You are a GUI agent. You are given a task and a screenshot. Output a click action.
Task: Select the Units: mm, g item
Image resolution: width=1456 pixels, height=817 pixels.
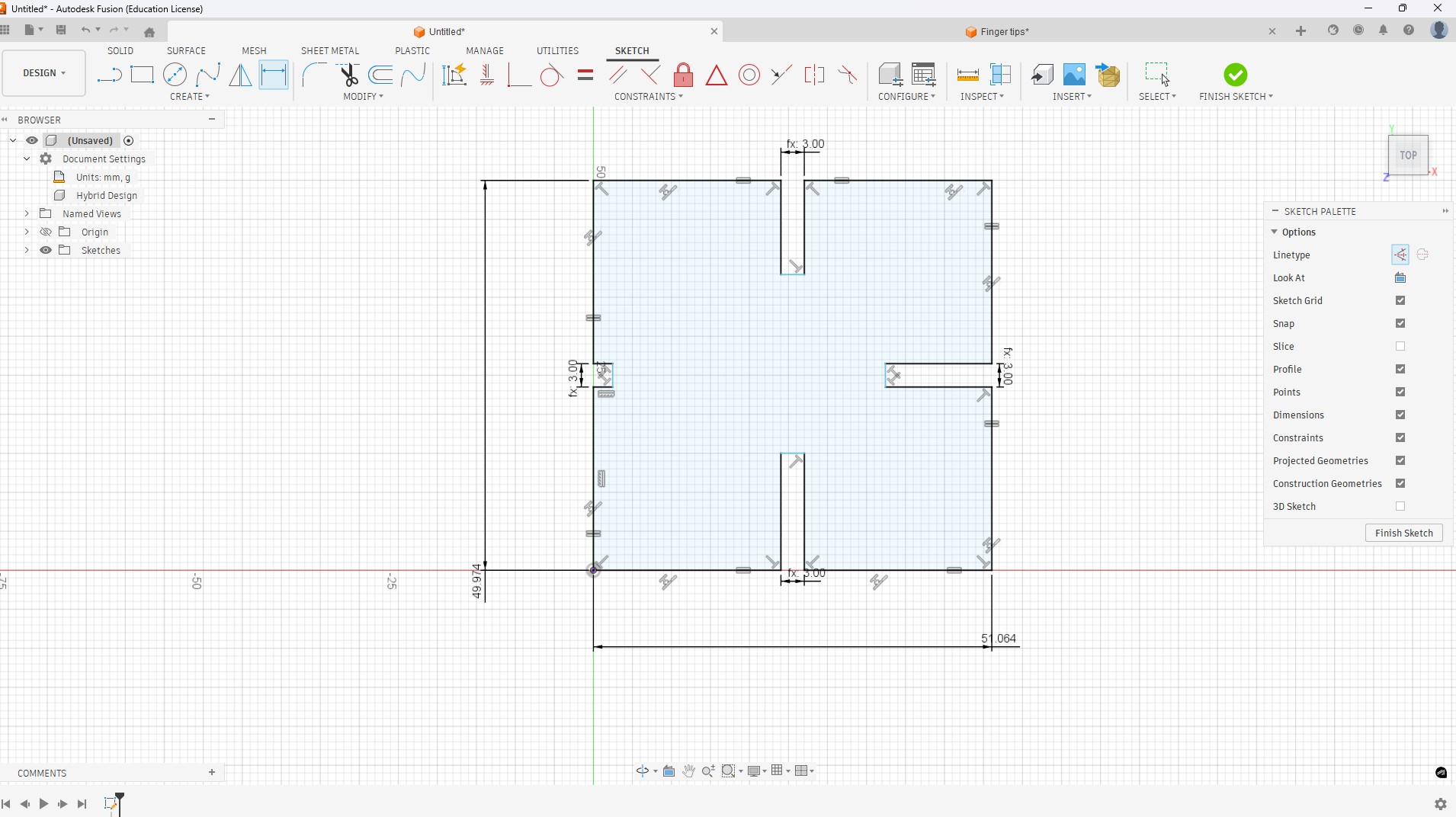104,178
